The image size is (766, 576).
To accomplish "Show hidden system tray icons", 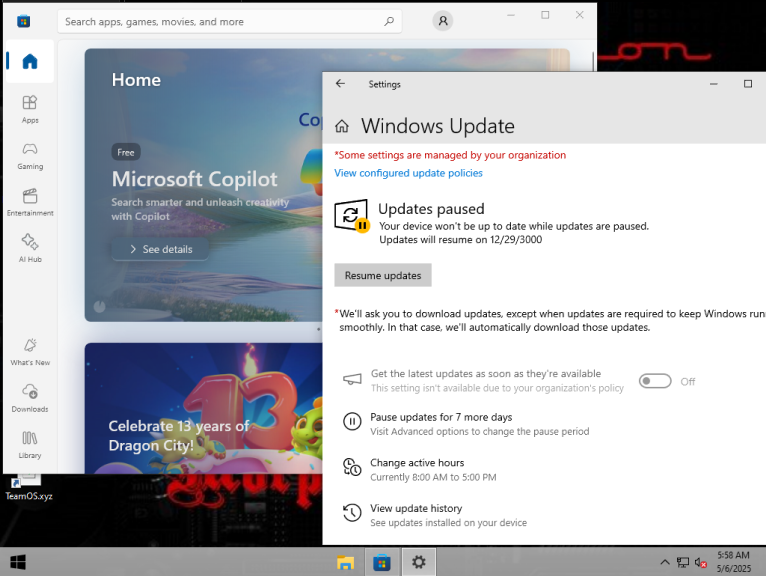I will click(665, 562).
